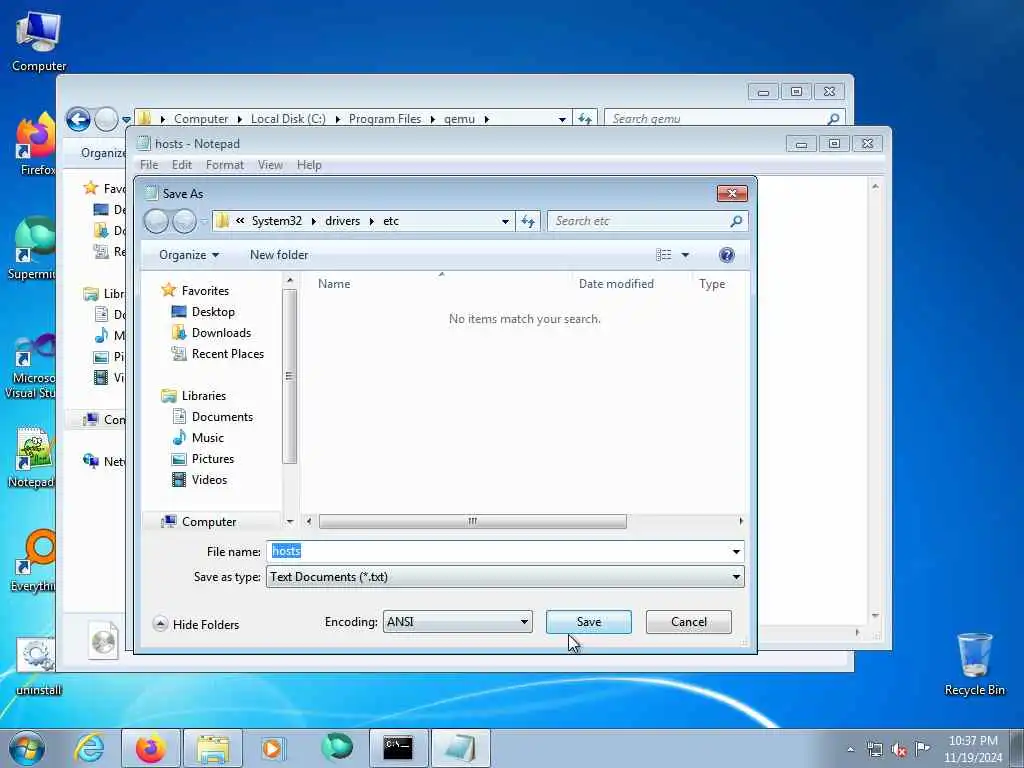Image resolution: width=1024 pixels, height=768 pixels.
Task: Open the Computer desktop icon
Action: (x=39, y=42)
